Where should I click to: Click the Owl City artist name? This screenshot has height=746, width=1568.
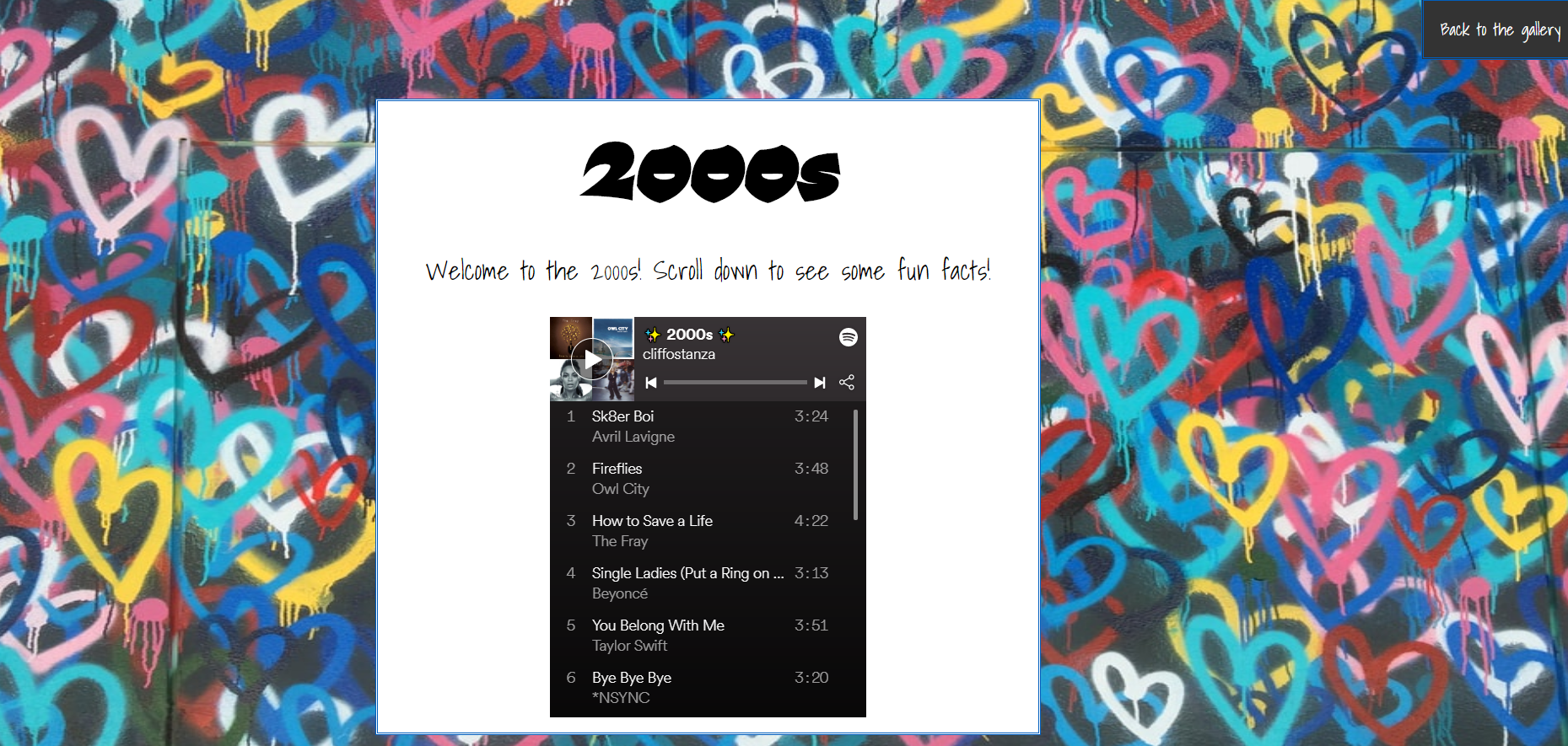621,489
